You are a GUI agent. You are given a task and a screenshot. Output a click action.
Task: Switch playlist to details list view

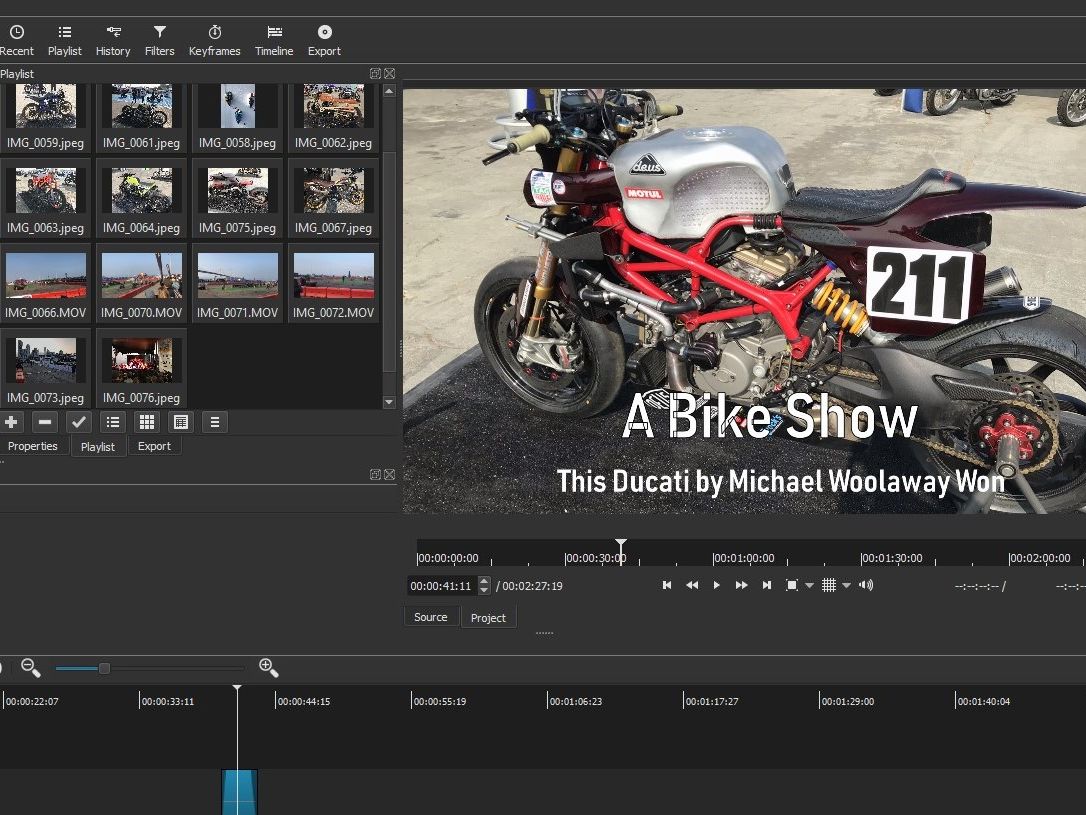point(112,422)
